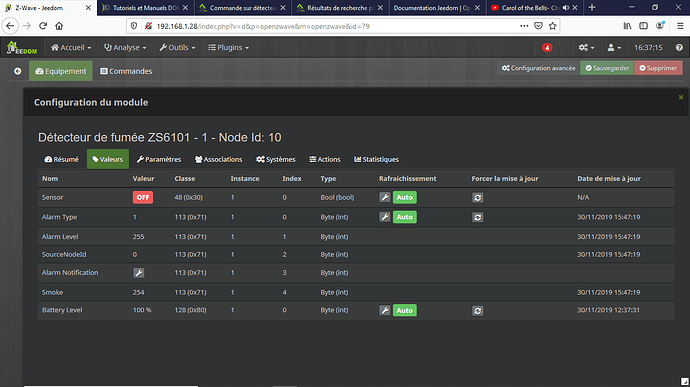
Task: Click wrench icon in Sensor row
Action: point(385,197)
